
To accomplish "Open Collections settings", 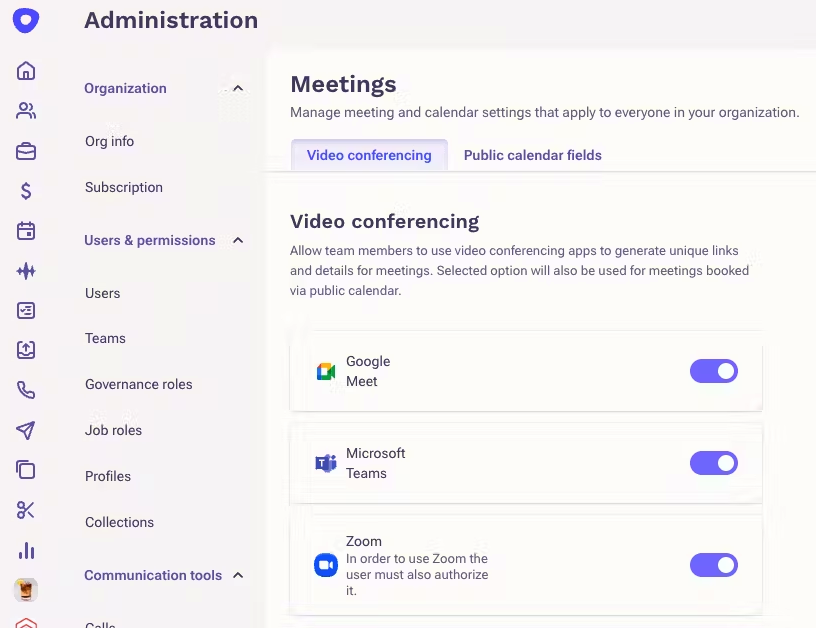I will click(x=119, y=522).
